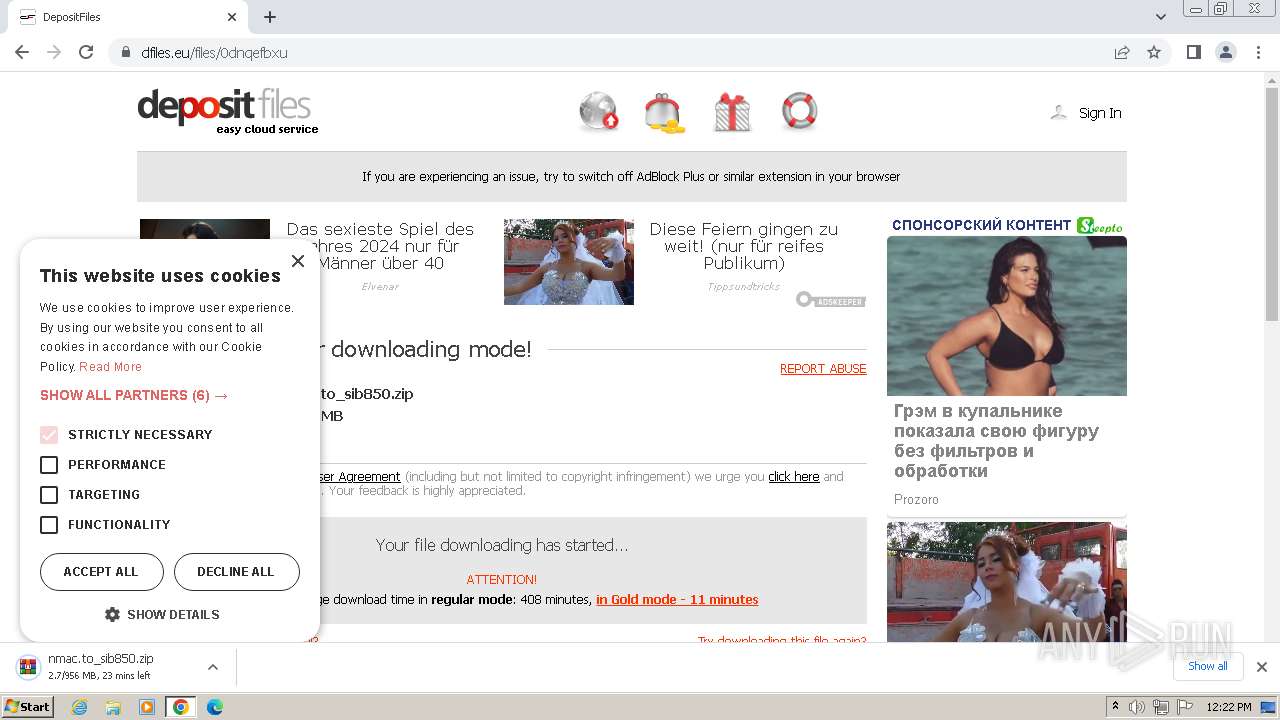Follow the In Gold mode - 11 minutes link
The width and height of the screenshot is (1280, 720).
coord(677,600)
